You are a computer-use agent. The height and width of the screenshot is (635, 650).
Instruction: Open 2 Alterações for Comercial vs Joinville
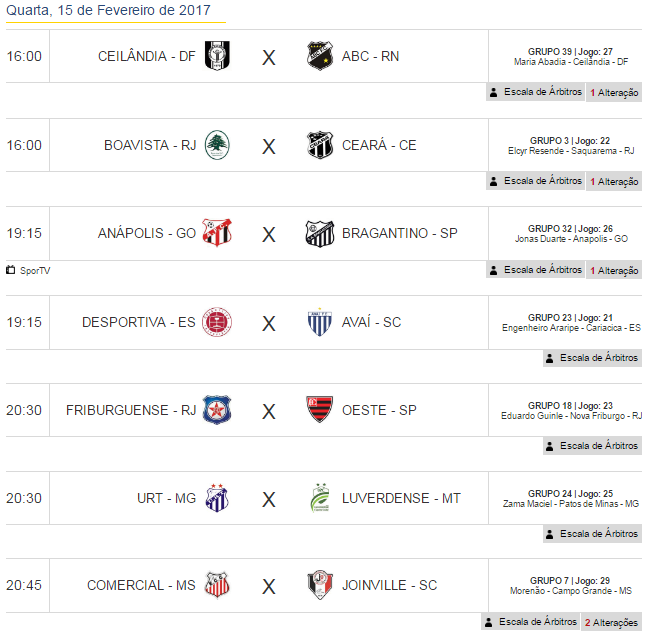click(612, 622)
